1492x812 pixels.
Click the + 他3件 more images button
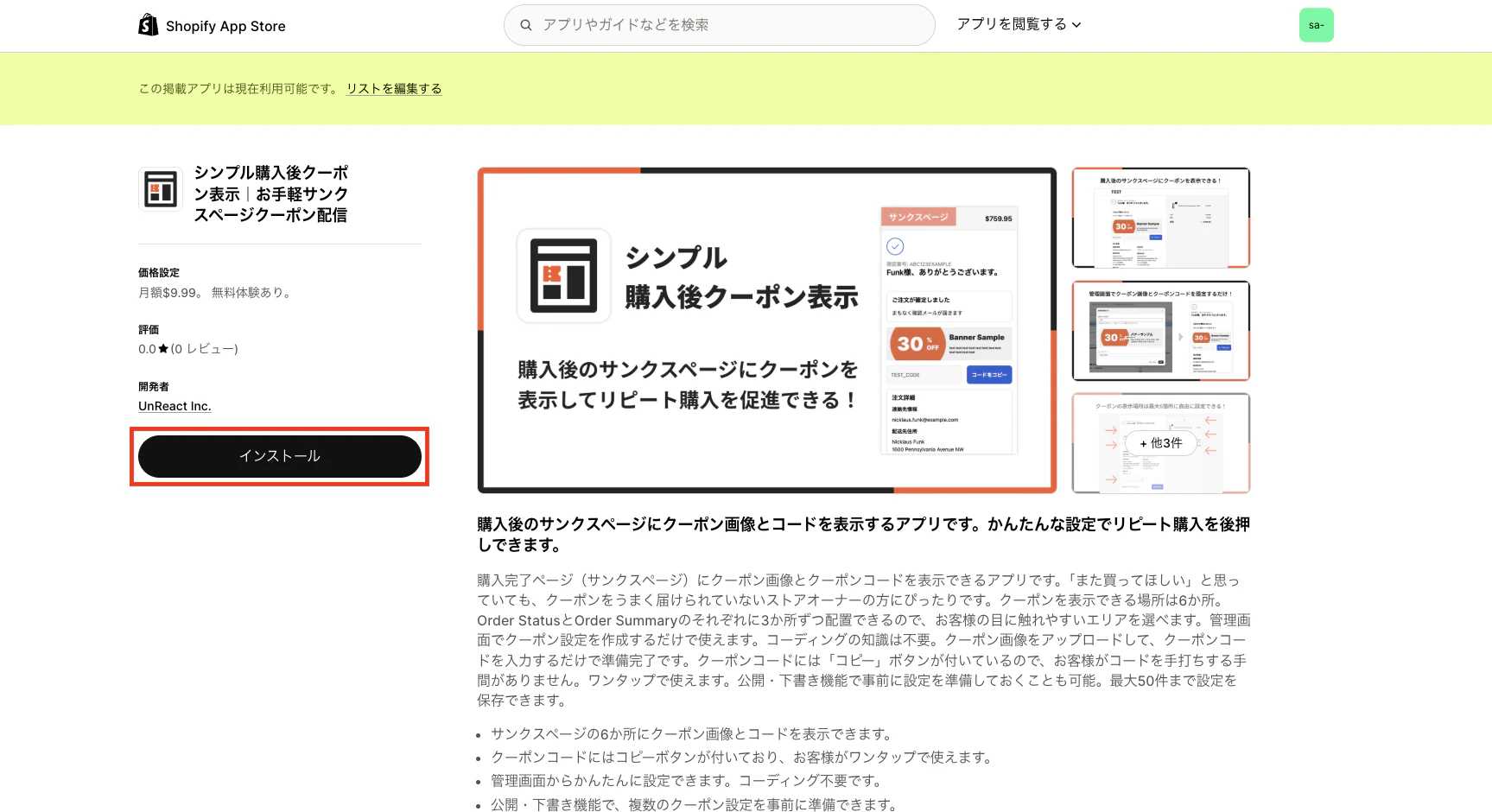coord(1160,443)
